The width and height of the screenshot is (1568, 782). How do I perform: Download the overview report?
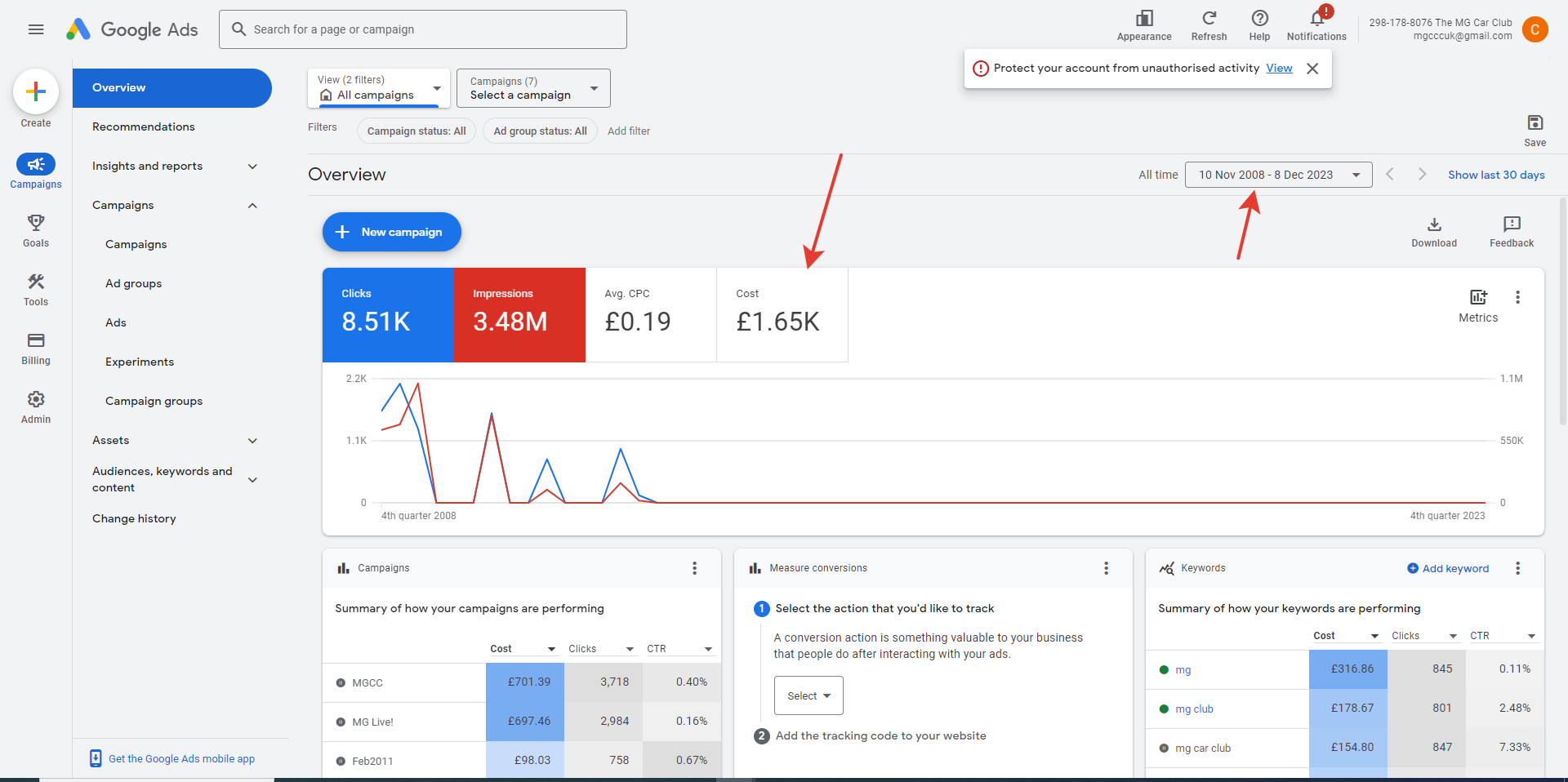coord(1434,232)
